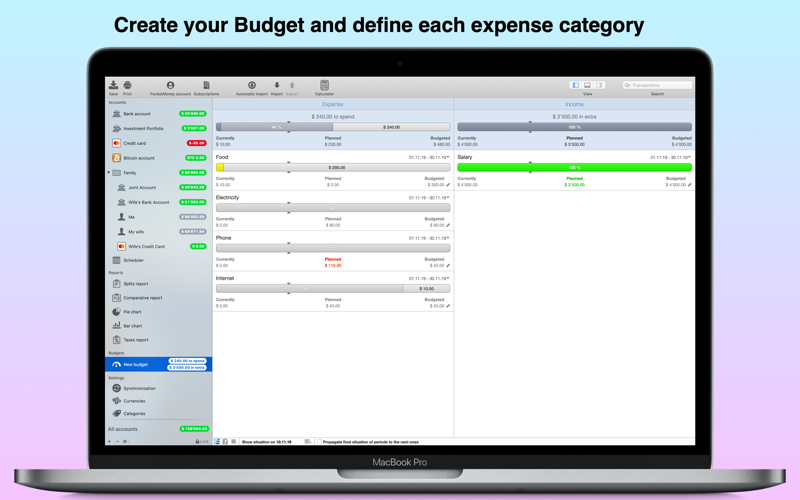Click the Import arrow icon
The height and width of the screenshot is (500, 800).
[x=277, y=85]
